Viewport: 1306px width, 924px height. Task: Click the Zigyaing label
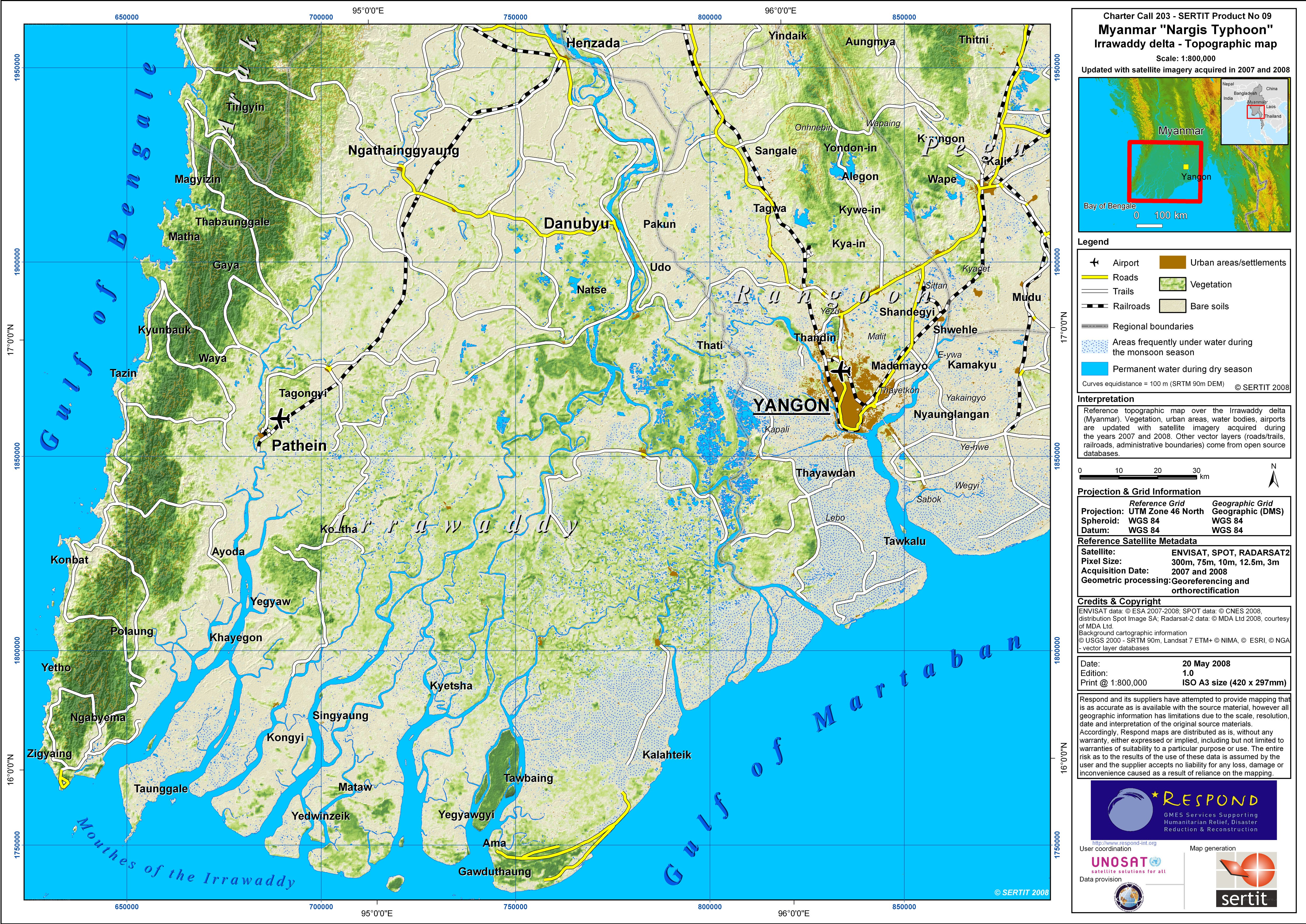tap(50, 753)
